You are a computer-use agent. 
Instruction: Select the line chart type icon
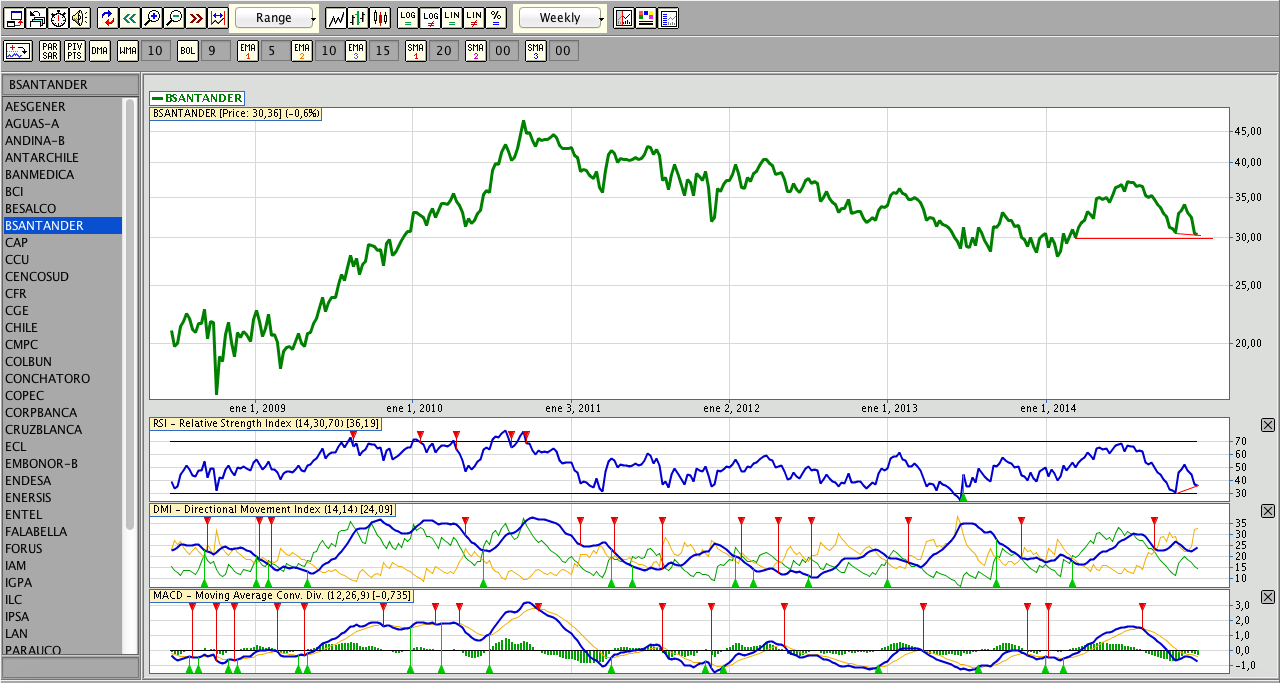(336, 18)
